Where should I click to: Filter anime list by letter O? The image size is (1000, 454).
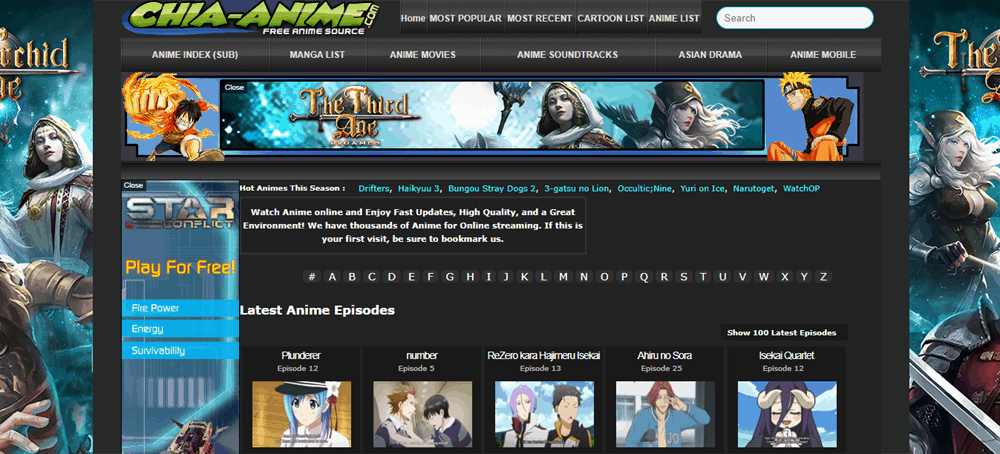click(604, 277)
